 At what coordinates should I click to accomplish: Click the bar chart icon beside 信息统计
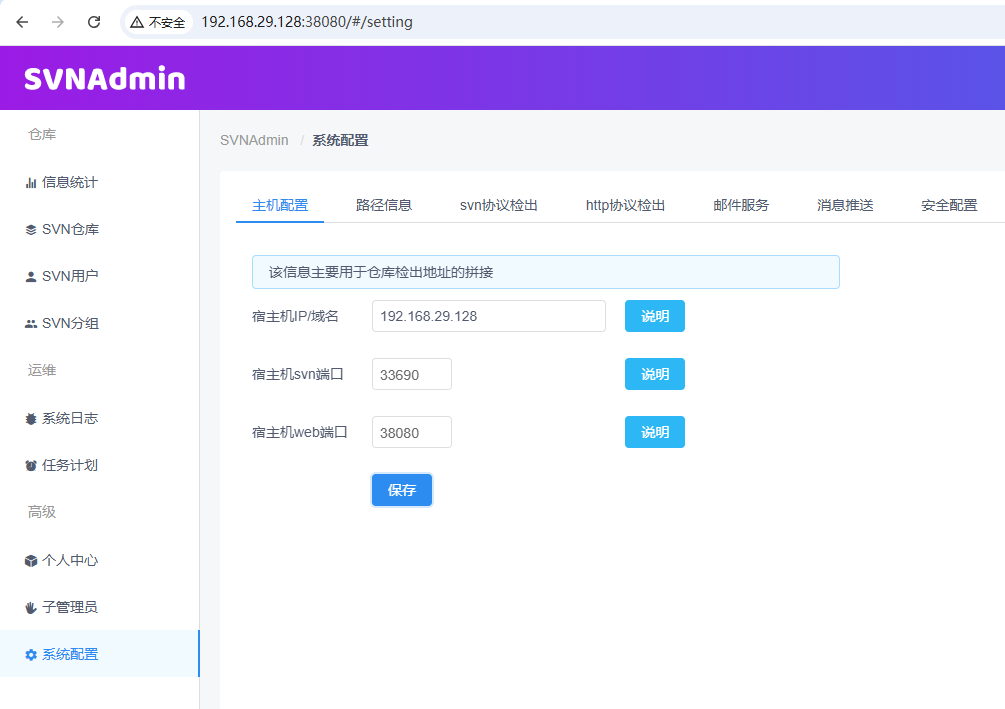coord(31,183)
